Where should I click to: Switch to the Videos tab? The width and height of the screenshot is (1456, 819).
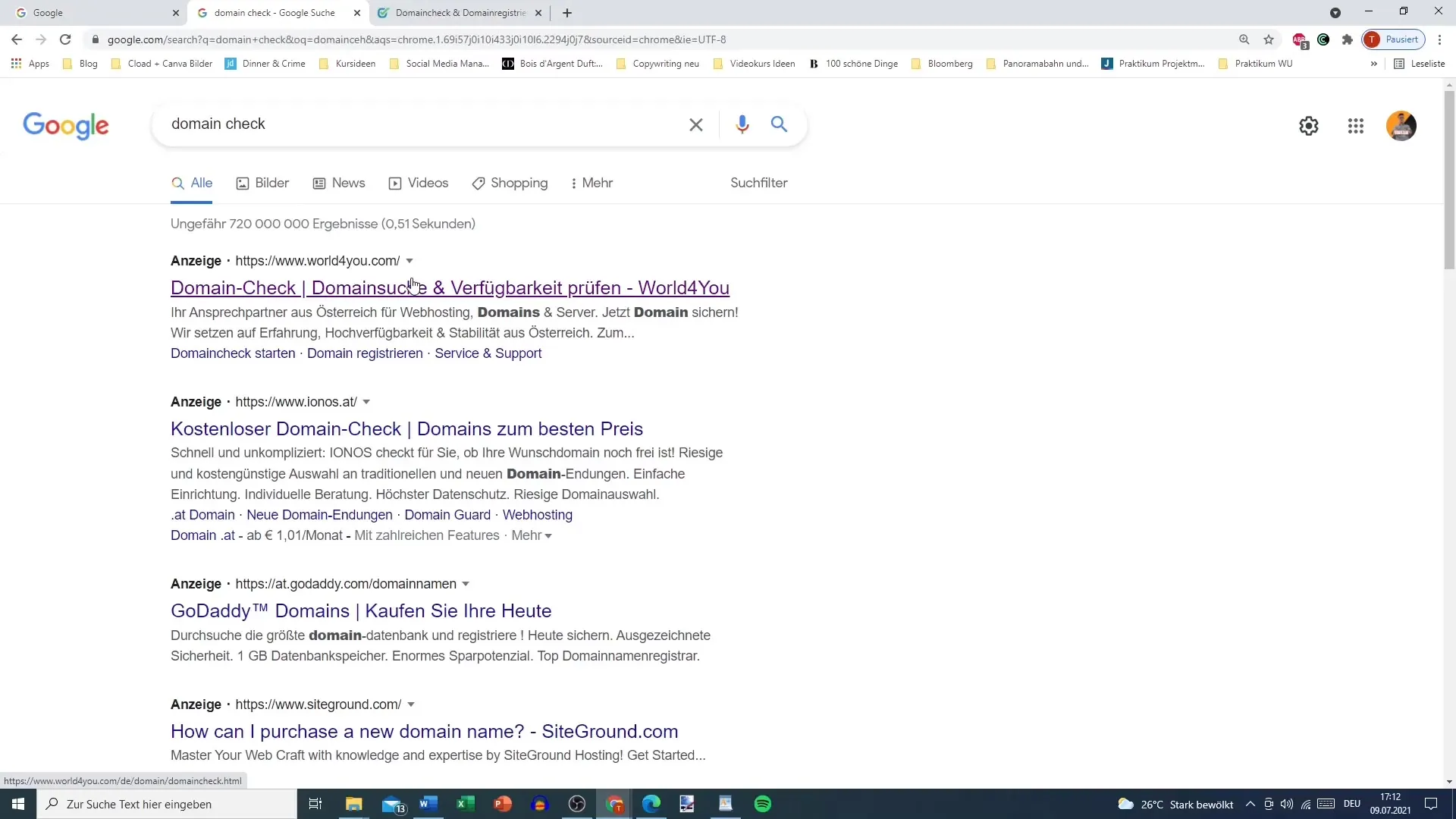coord(419,183)
